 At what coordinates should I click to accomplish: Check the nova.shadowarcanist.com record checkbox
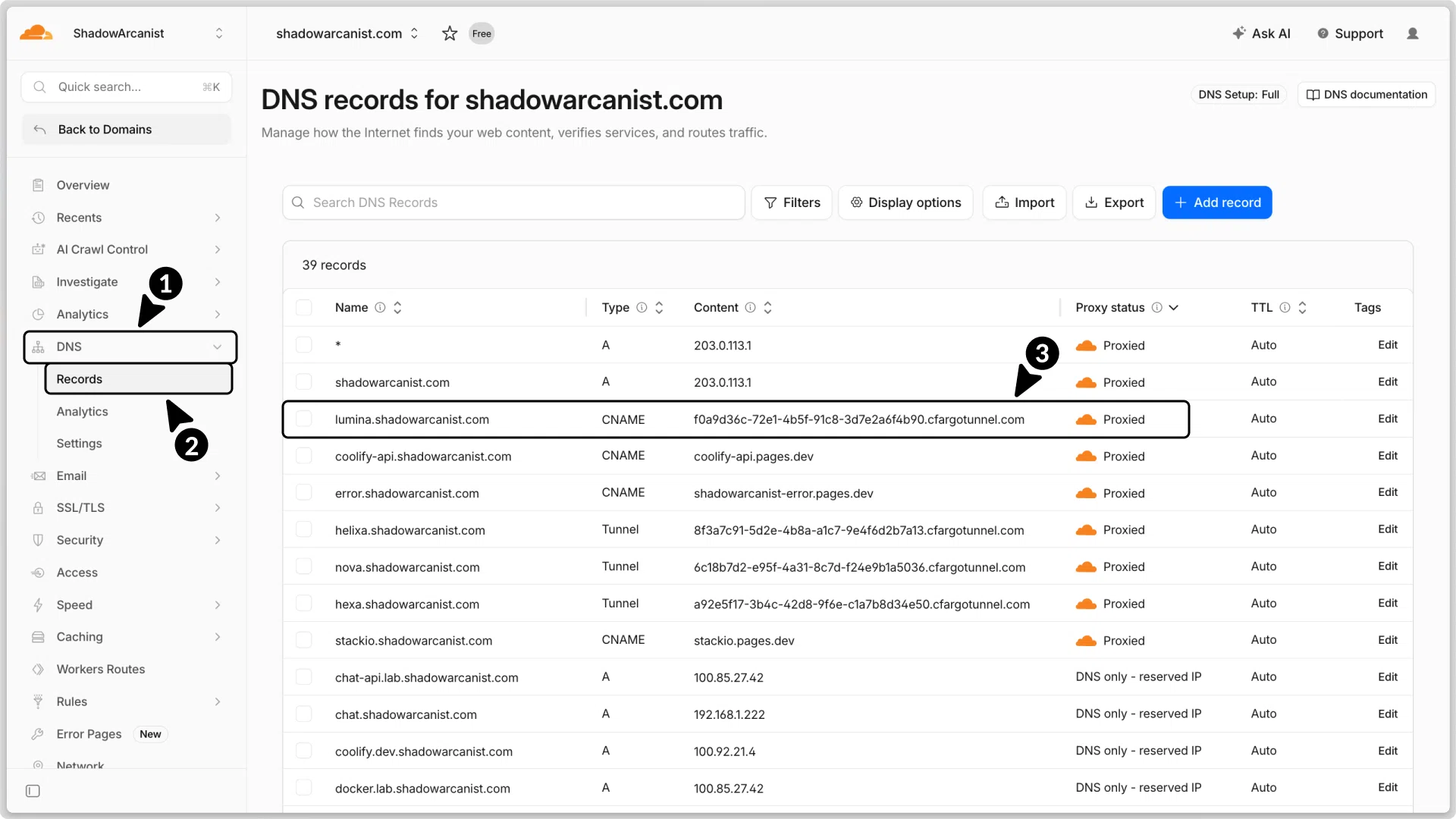pos(304,566)
